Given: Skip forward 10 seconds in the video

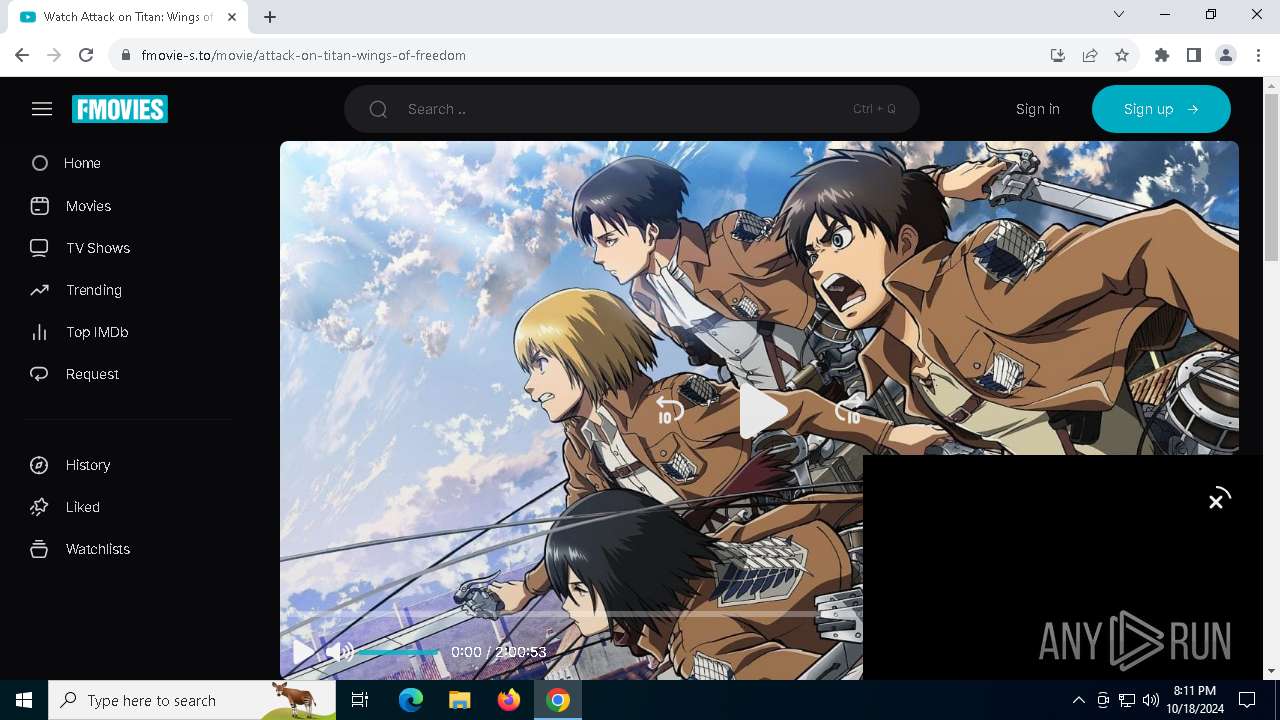Looking at the screenshot, I should 848,410.
